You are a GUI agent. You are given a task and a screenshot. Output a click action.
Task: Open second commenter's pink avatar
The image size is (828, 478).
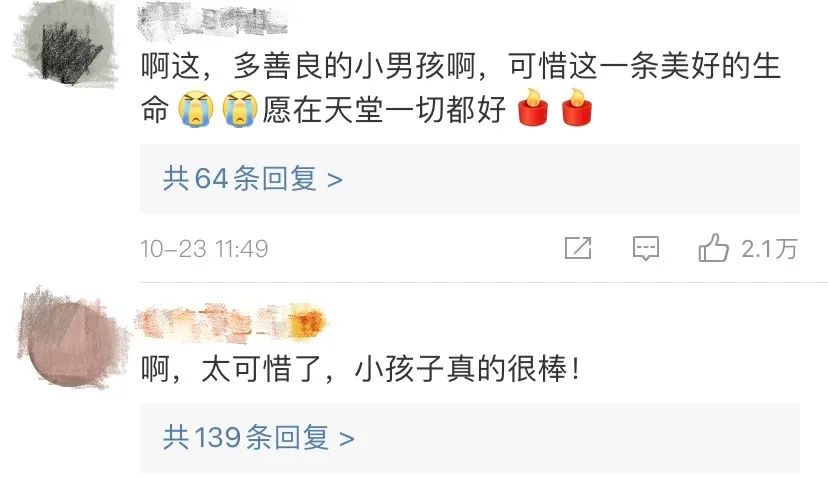tap(71, 337)
